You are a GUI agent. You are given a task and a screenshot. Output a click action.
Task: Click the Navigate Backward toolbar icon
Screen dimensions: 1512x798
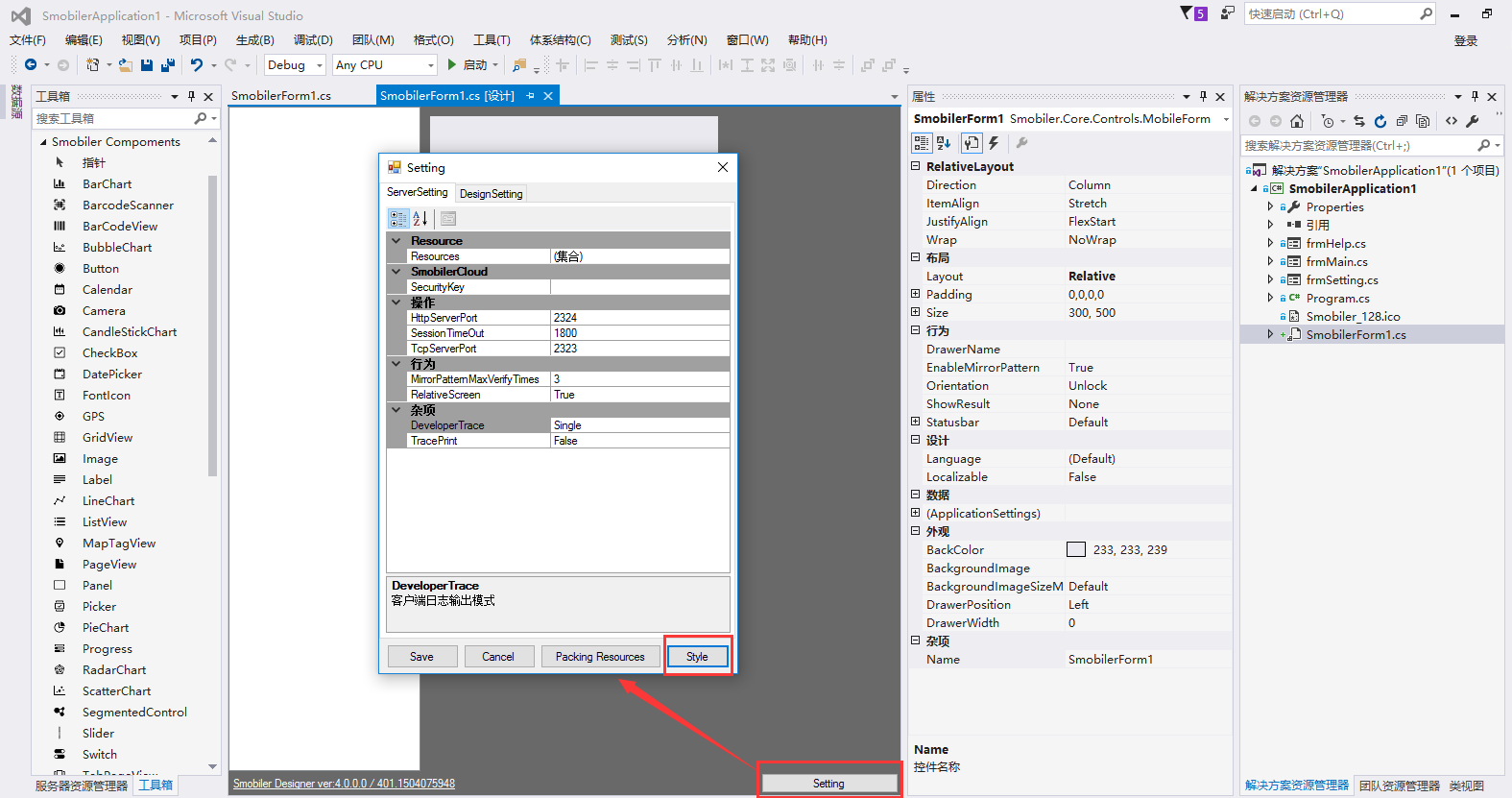click(31, 65)
